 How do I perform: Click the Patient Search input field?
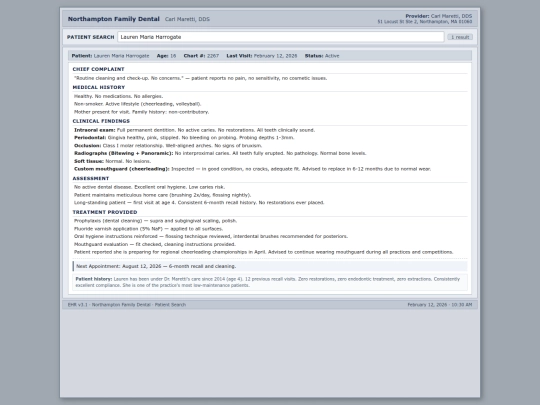point(281,37)
